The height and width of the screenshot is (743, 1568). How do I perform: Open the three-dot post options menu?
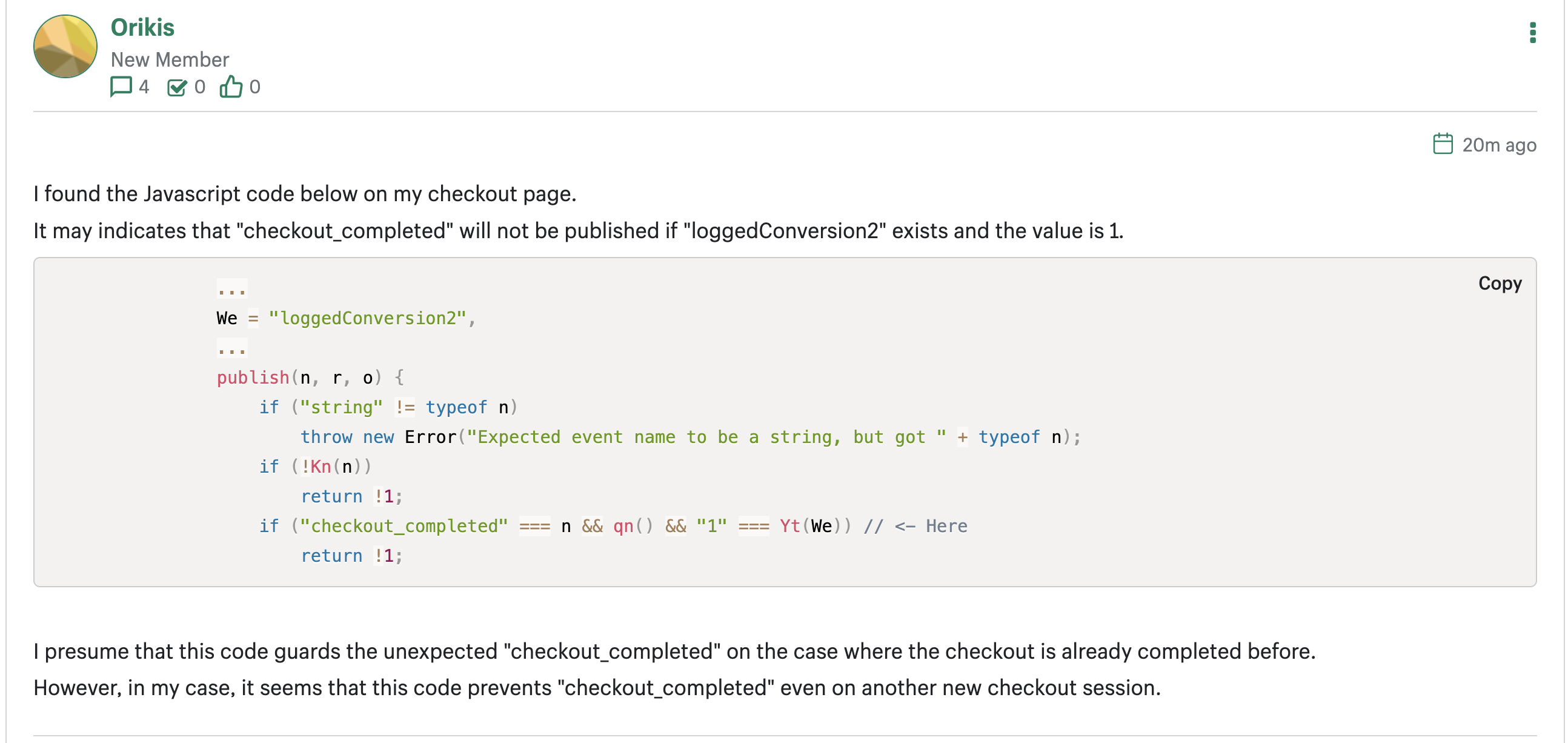1532,33
